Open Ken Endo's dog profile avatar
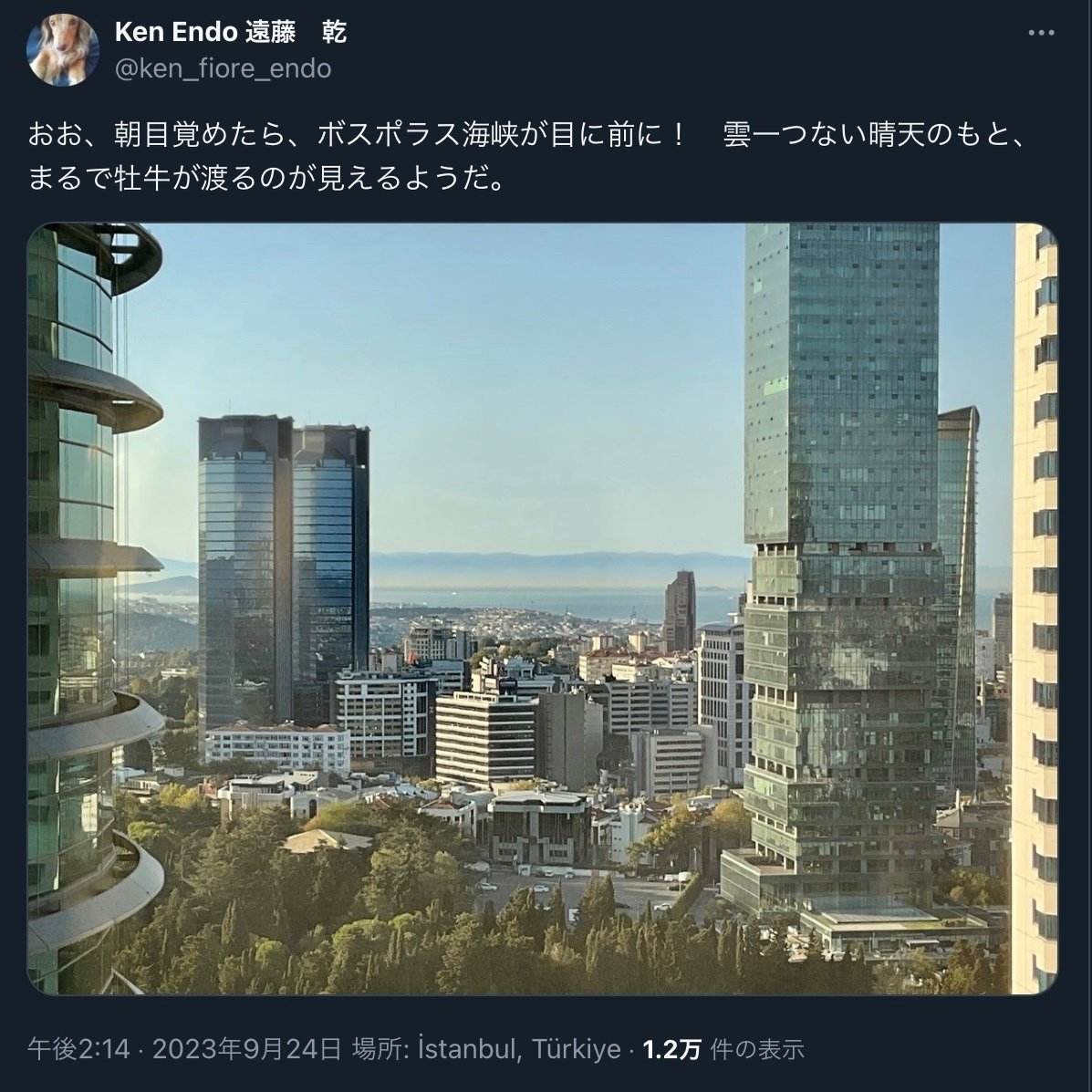The height and width of the screenshot is (1092, 1092). tap(63, 50)
